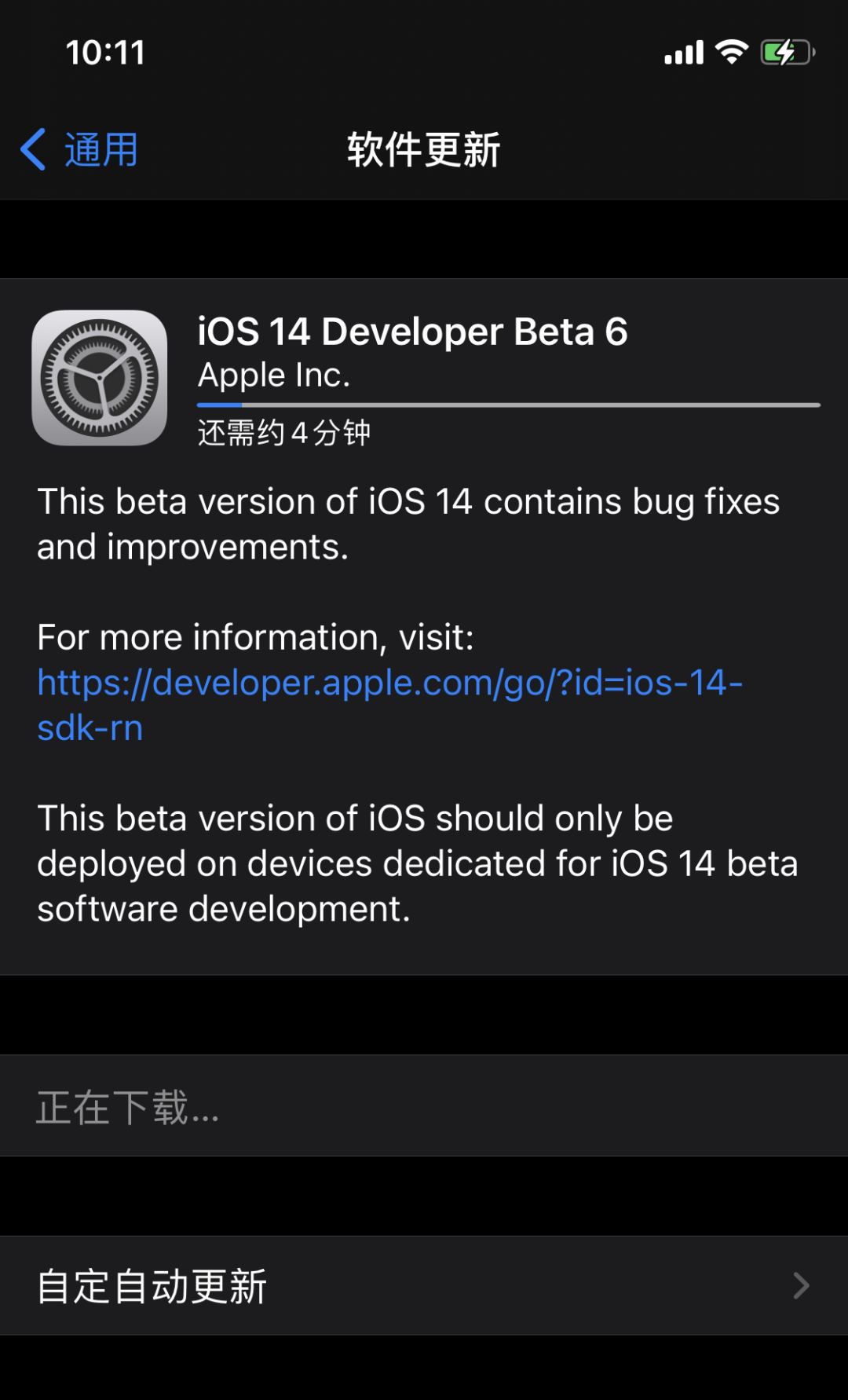This screenshot has height=1400, width=848.
Task: Tap the 'For more information, visit:' text
Action: (255, 637)
